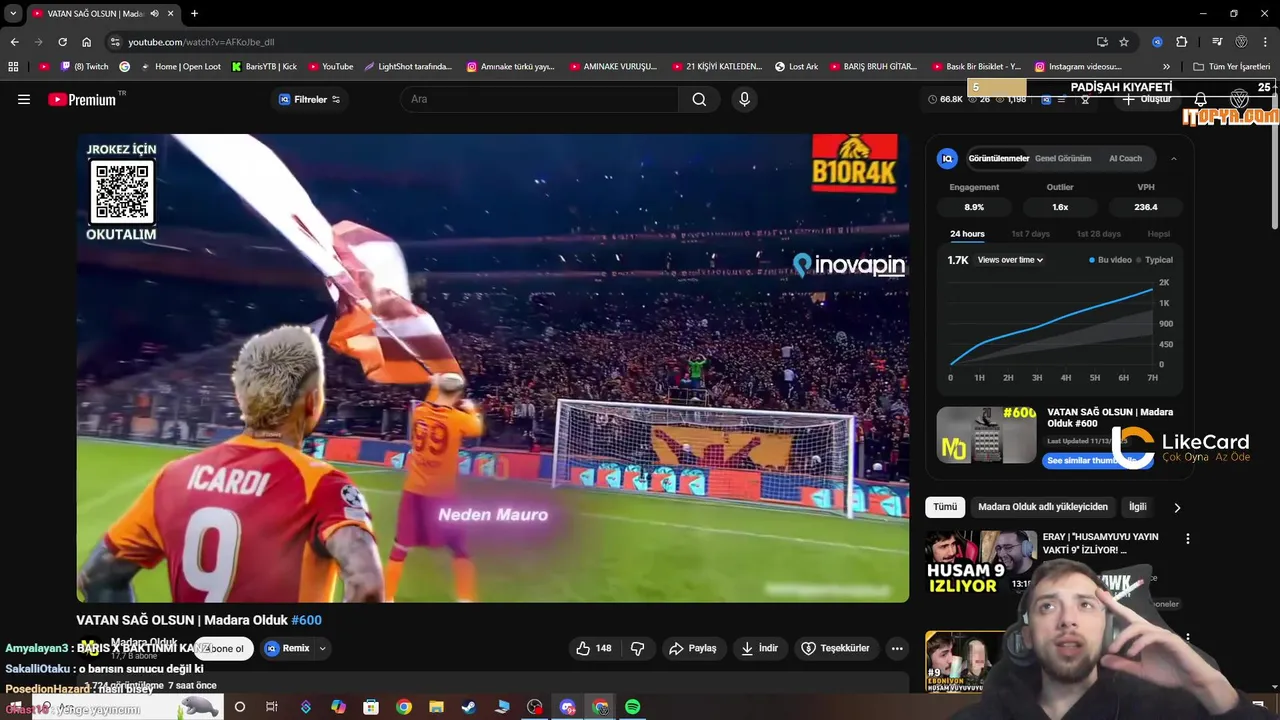Viewport: 1280px width, 720px height.
Task: Open File Explorer from the taskbar
Action: (436, 707)
